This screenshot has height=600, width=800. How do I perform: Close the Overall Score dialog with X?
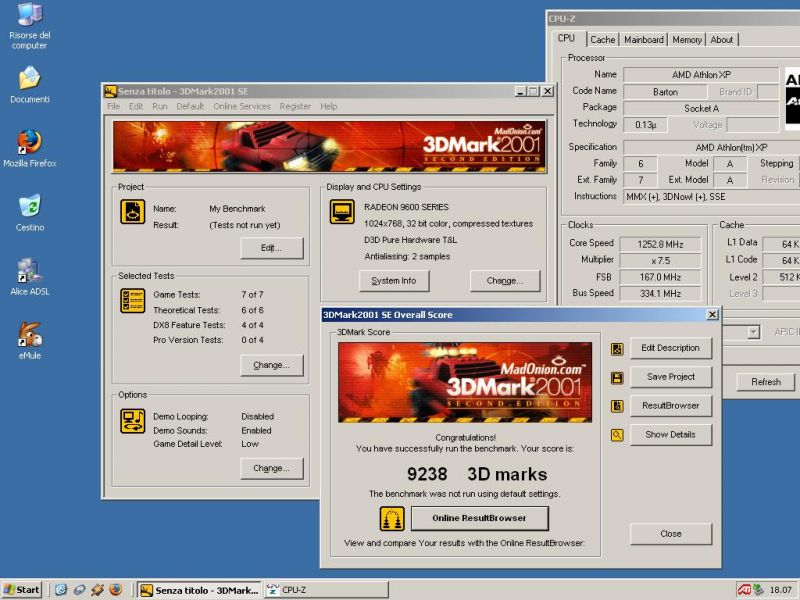click(x=712, y=315)
